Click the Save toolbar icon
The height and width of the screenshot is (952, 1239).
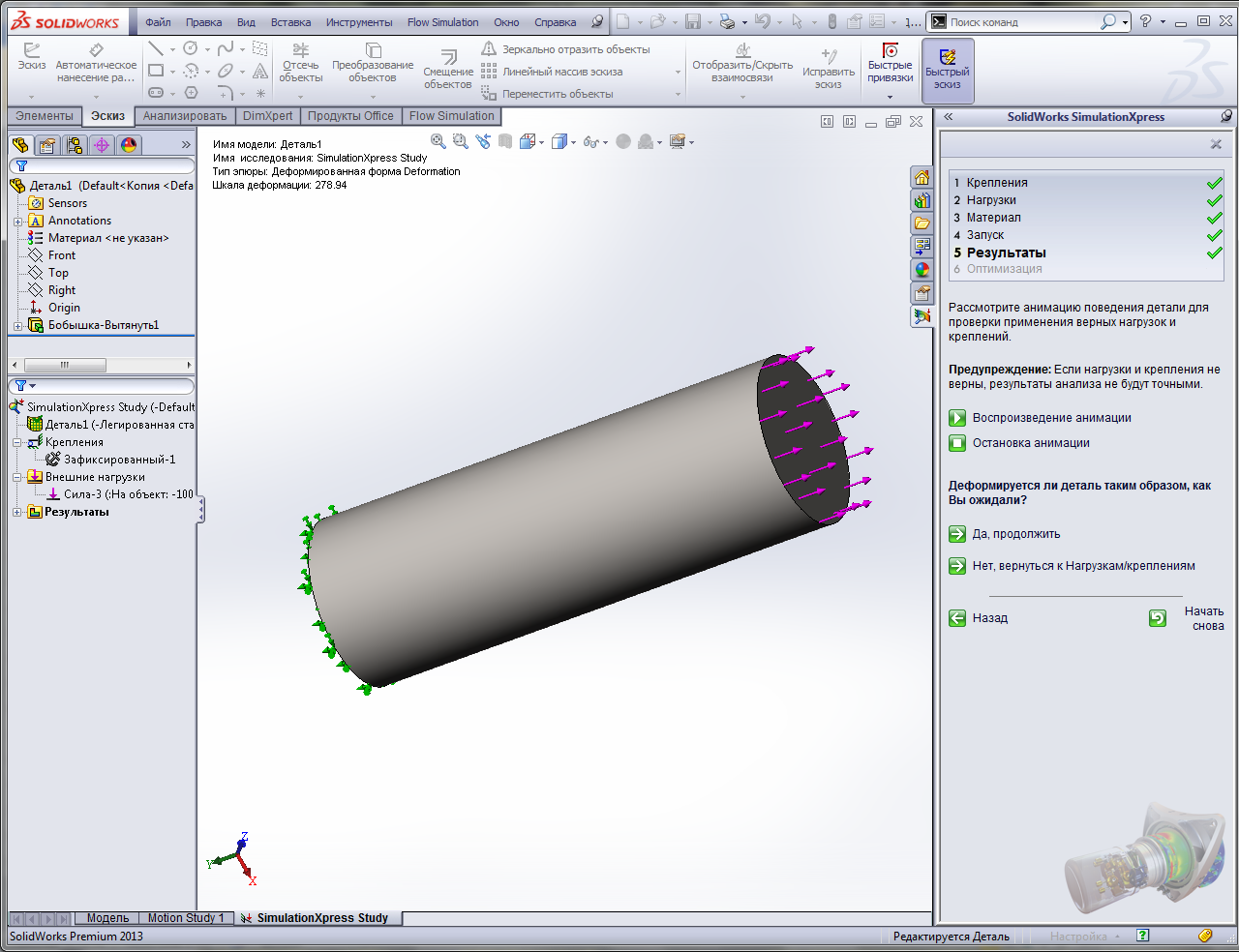pos(693,21)
